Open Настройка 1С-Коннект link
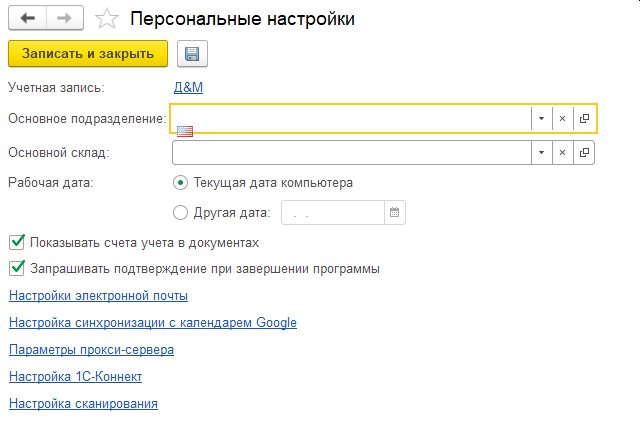 pyautogui.click(x=76, y=376)
